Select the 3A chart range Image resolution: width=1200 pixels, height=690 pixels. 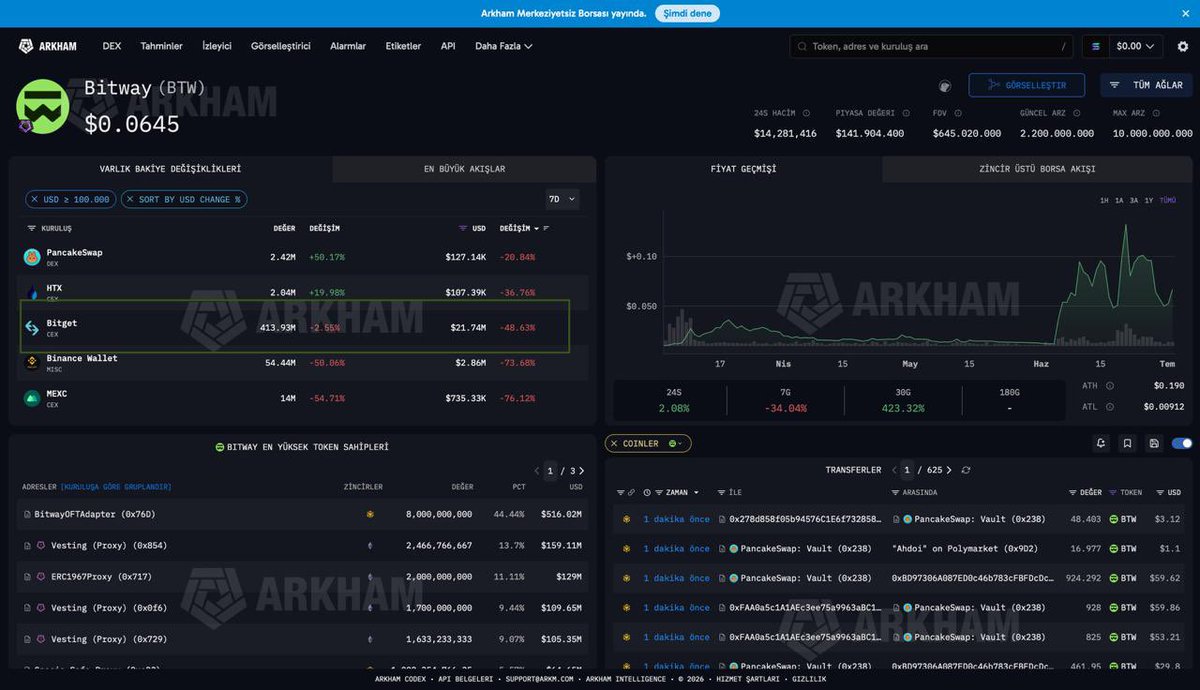click(x=1134, y=200)
